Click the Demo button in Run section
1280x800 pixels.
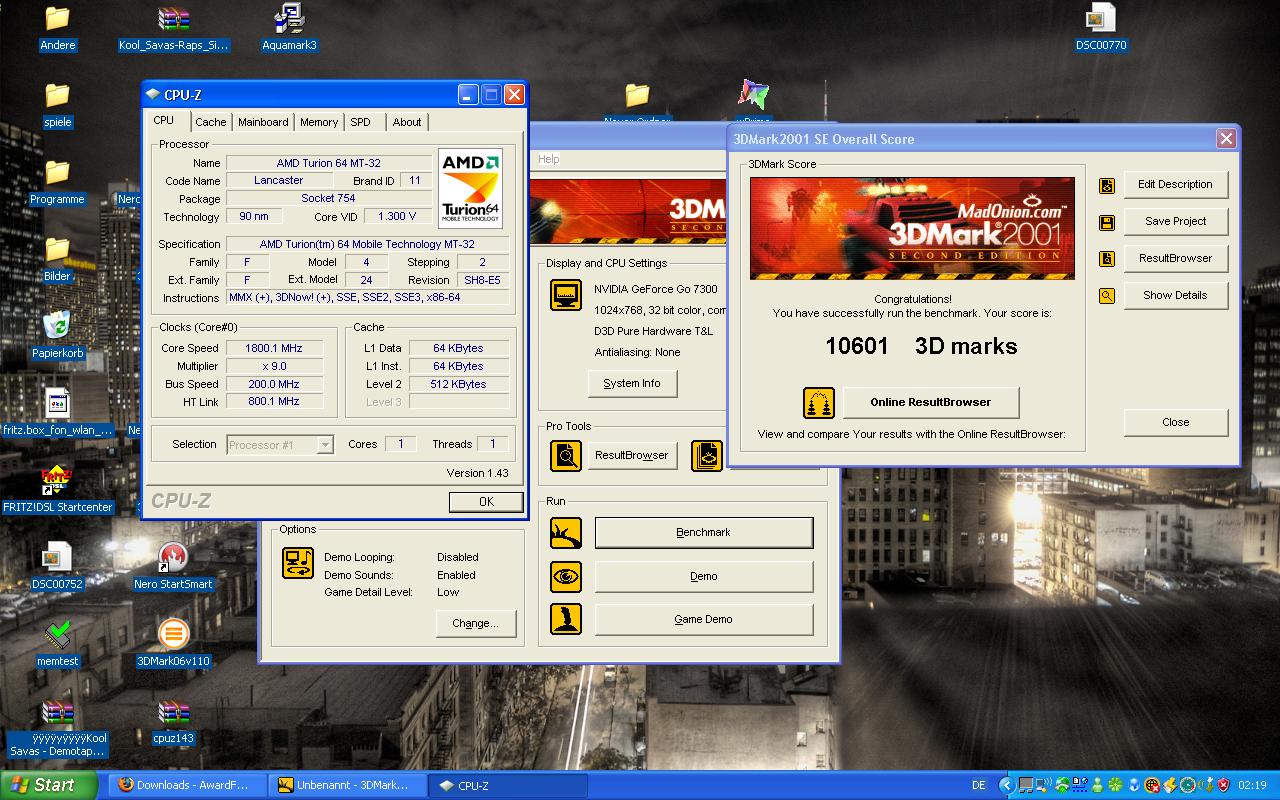(x=703, y=577)
